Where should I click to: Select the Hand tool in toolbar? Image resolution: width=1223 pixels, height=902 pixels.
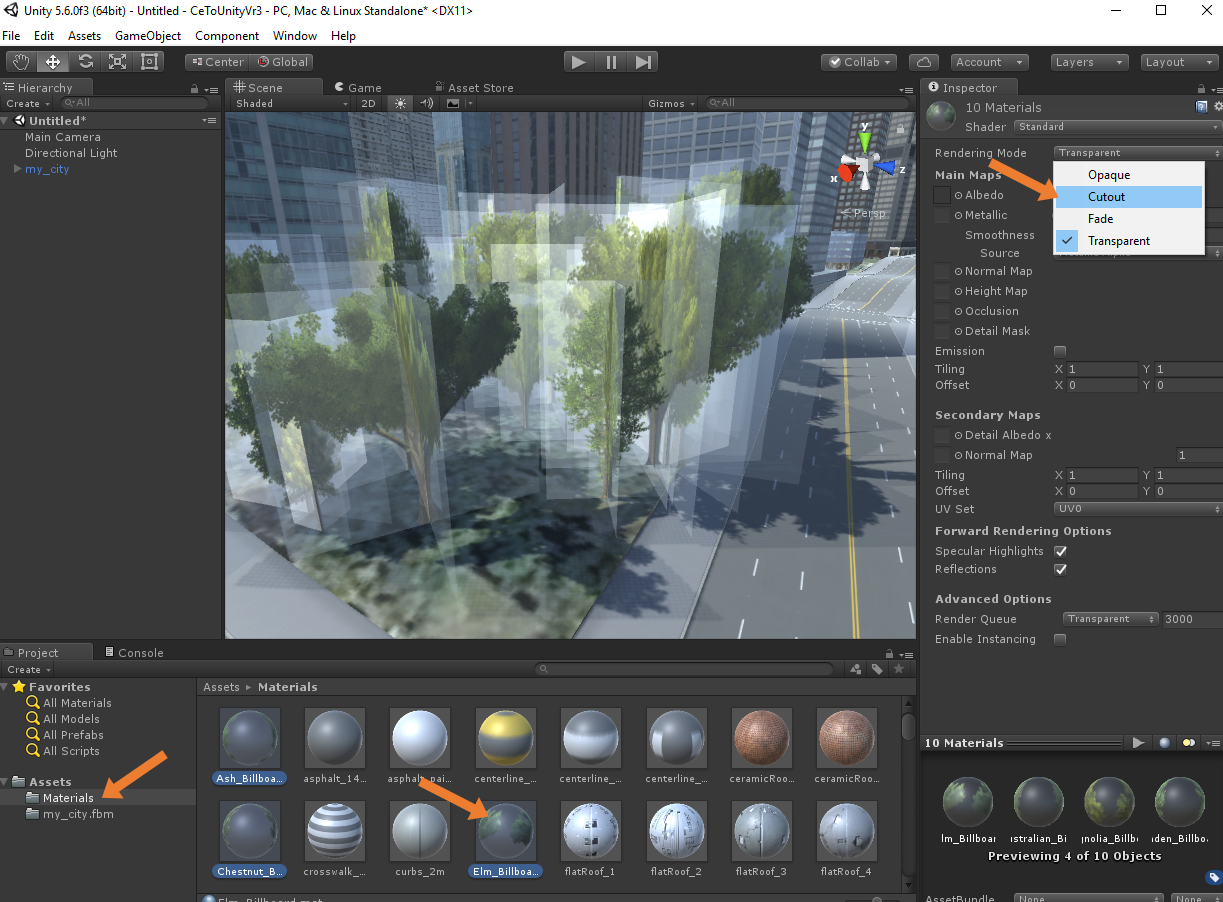[22, 62]
